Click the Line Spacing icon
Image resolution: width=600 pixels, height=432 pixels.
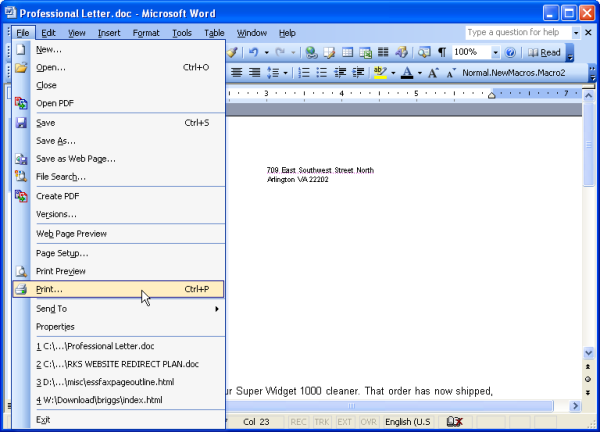tap(273, 73)
